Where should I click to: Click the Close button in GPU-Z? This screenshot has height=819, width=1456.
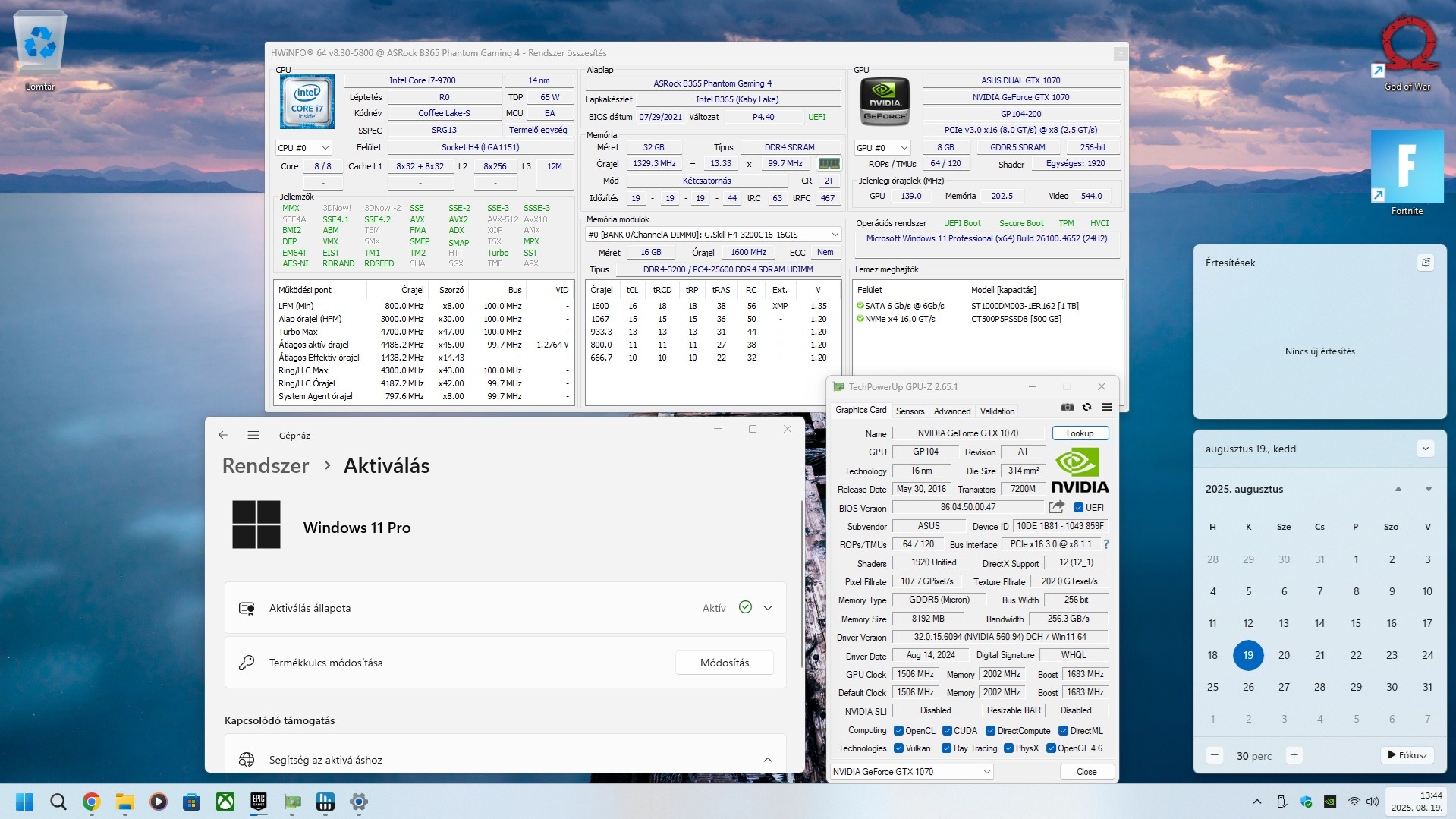coord(1086,772)
